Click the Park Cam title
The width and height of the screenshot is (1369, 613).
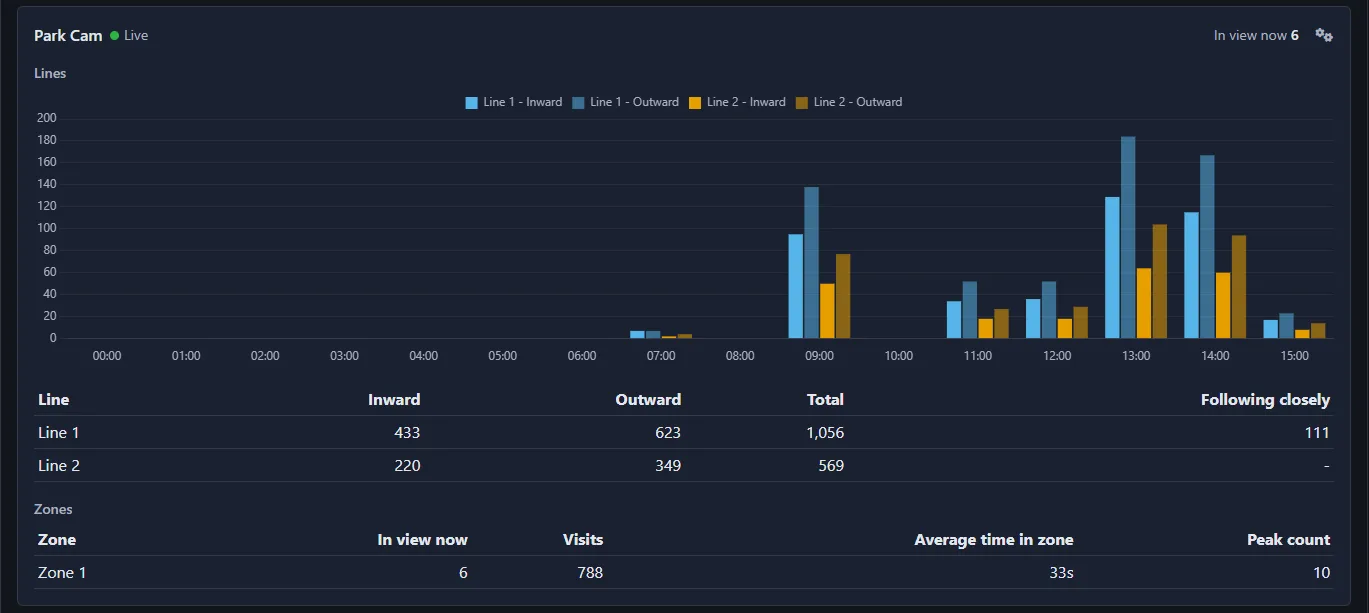[x=68, y=35]
